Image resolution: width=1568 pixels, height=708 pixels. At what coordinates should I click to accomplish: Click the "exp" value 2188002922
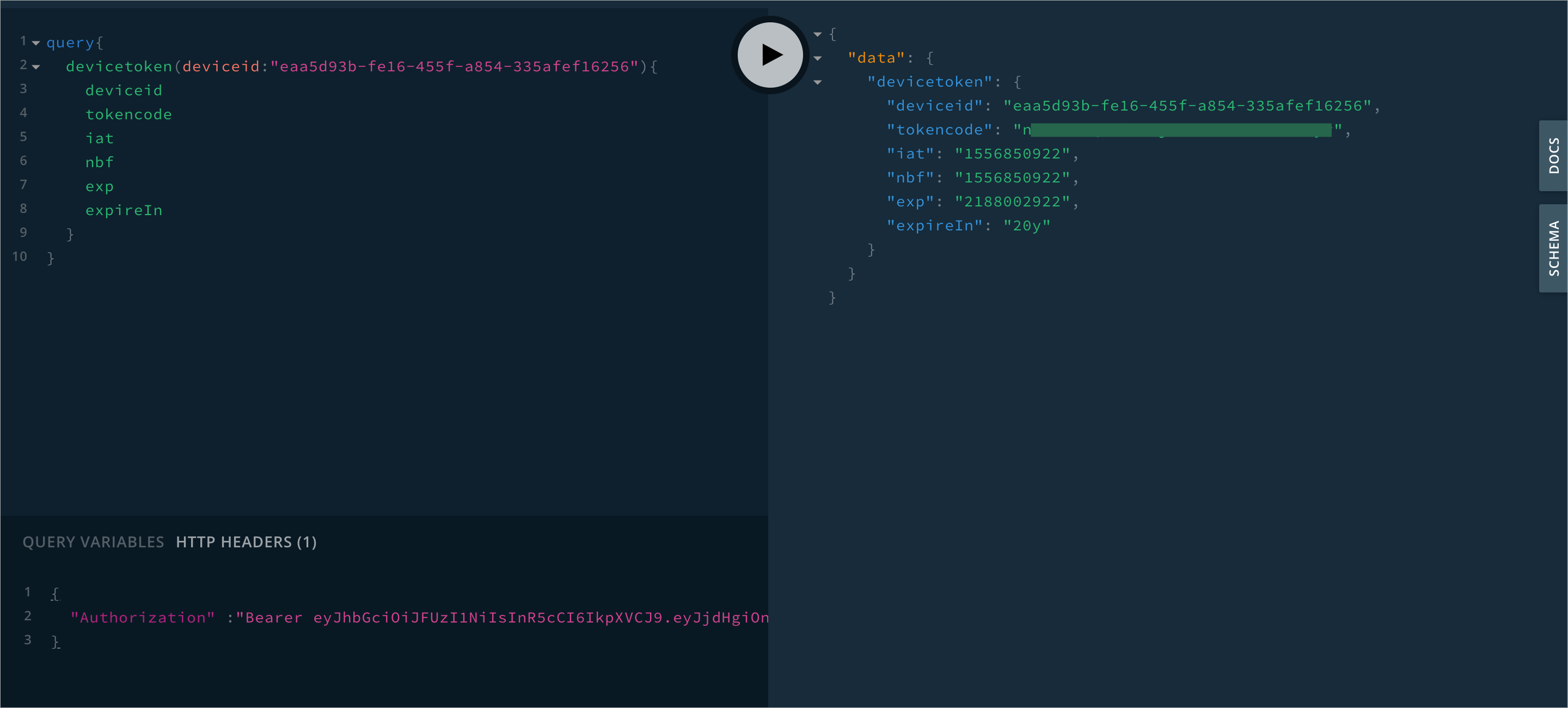click(1012, 202)
